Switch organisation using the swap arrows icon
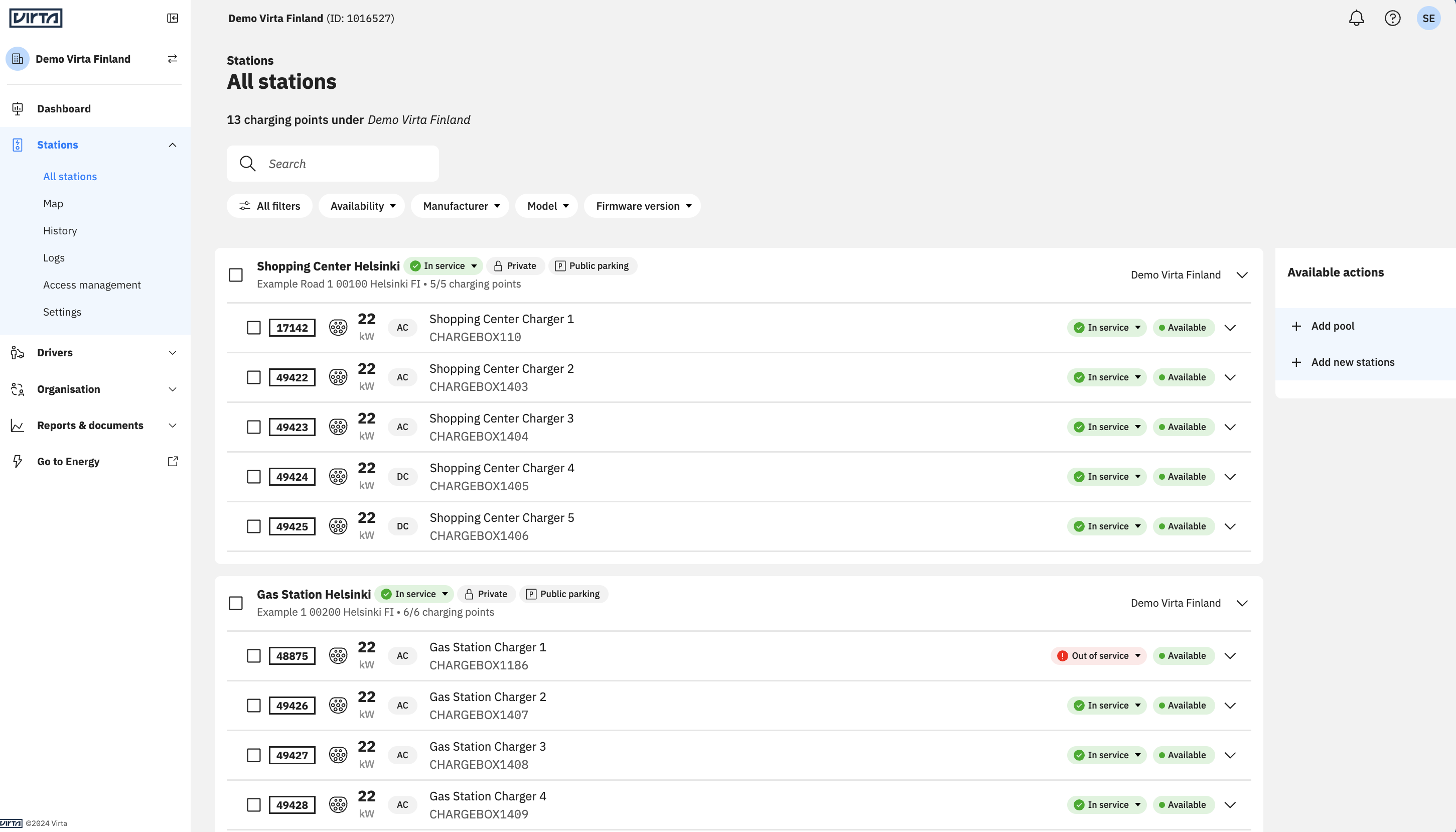1456x832 pixels. click(173, 59)
